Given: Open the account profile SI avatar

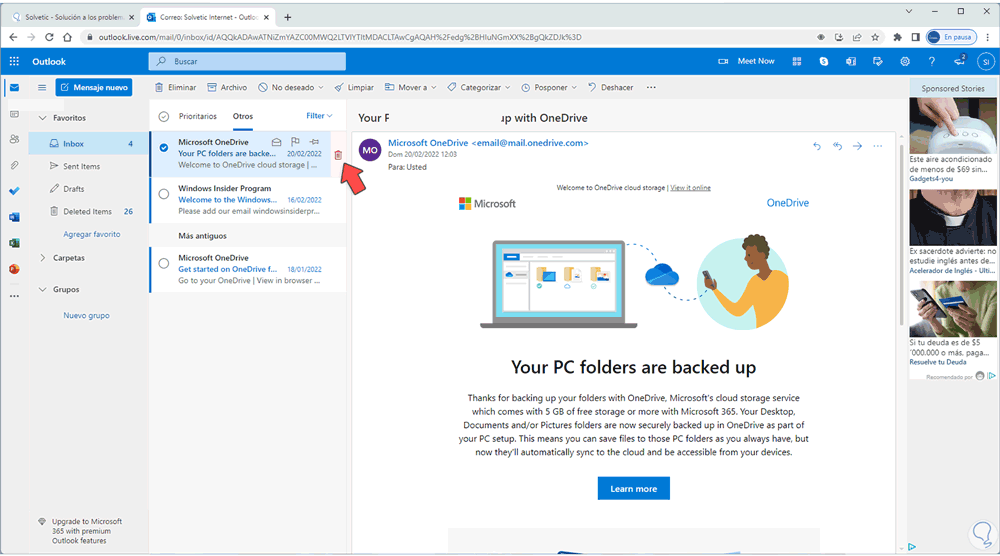Looking at the screenshot, I should (x=986, y=61).
